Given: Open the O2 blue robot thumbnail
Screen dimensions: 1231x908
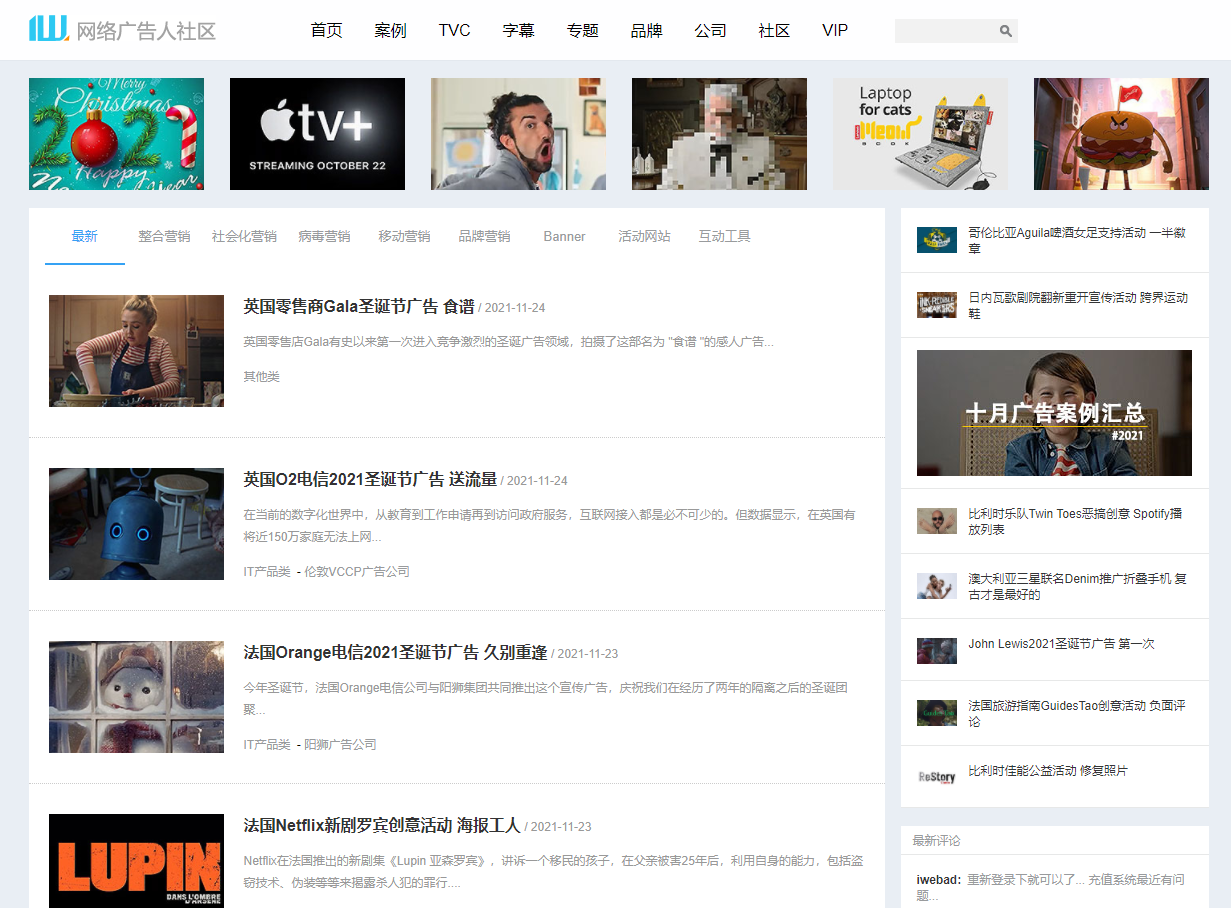Looking at the screenshot, I should [136, 524].
